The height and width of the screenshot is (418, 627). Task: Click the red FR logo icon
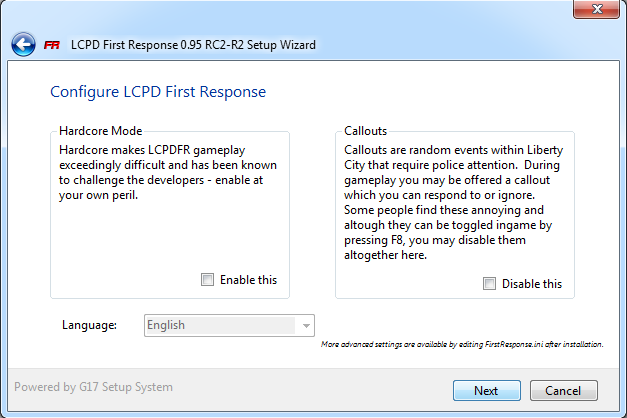(x=52, y=45)
